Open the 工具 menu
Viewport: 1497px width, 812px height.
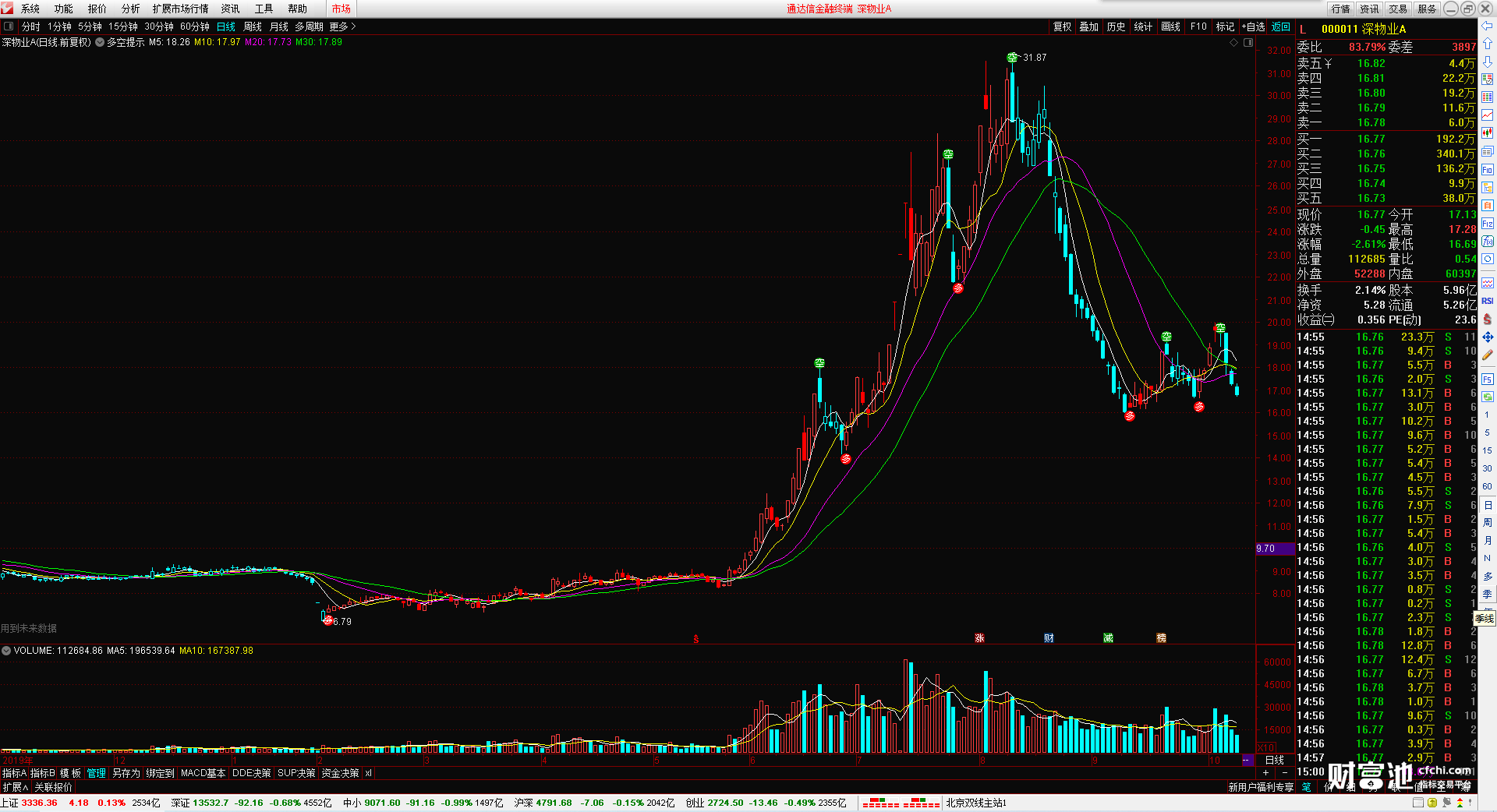264,9
